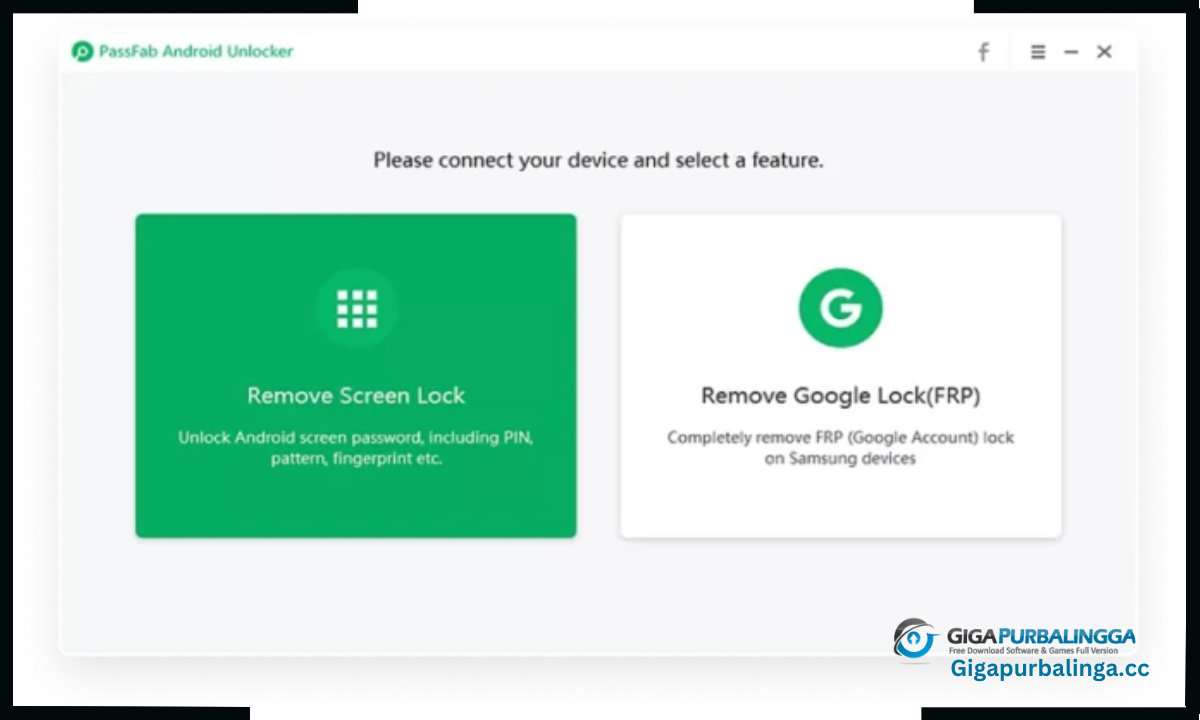The width and height of the screenshot is (1200, 720).
Task: Click the Facebook icon in title bar
Action: click(983, 52)
